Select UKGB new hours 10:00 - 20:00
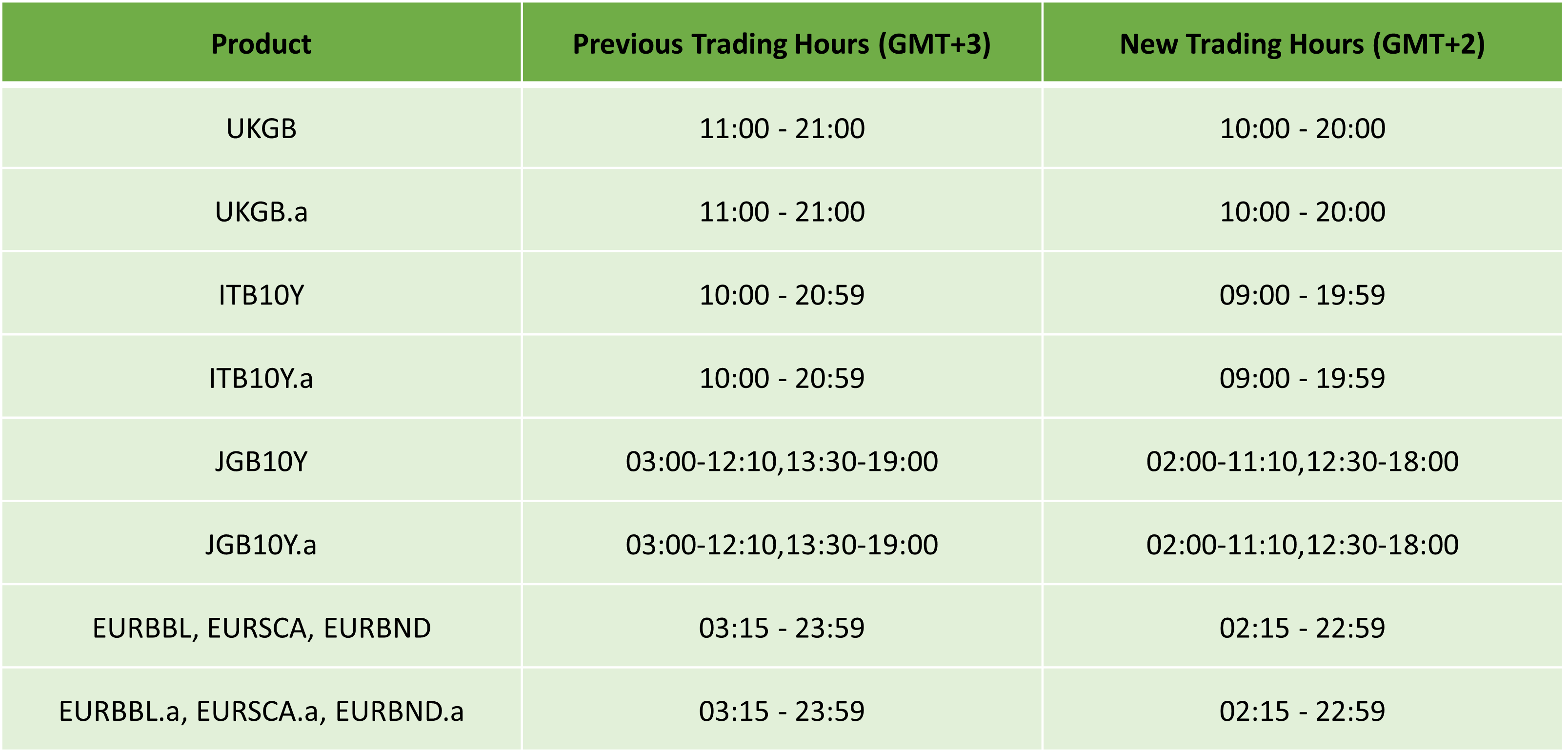 [x=1303, y=128]
